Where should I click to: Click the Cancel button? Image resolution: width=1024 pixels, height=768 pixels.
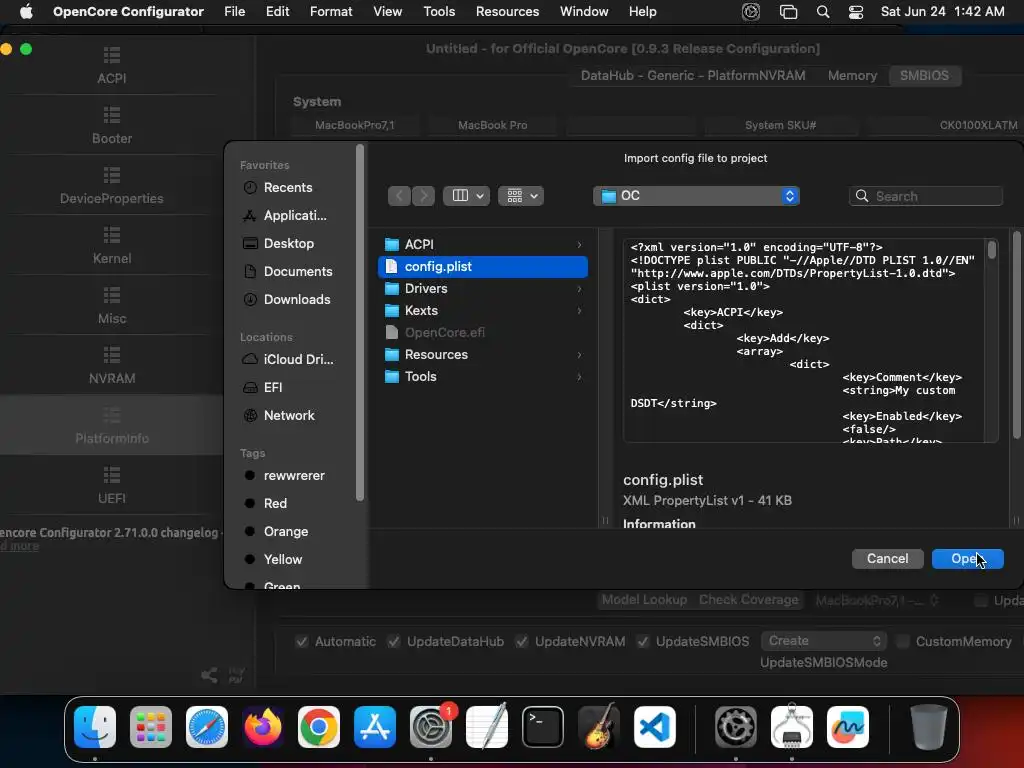888,559
